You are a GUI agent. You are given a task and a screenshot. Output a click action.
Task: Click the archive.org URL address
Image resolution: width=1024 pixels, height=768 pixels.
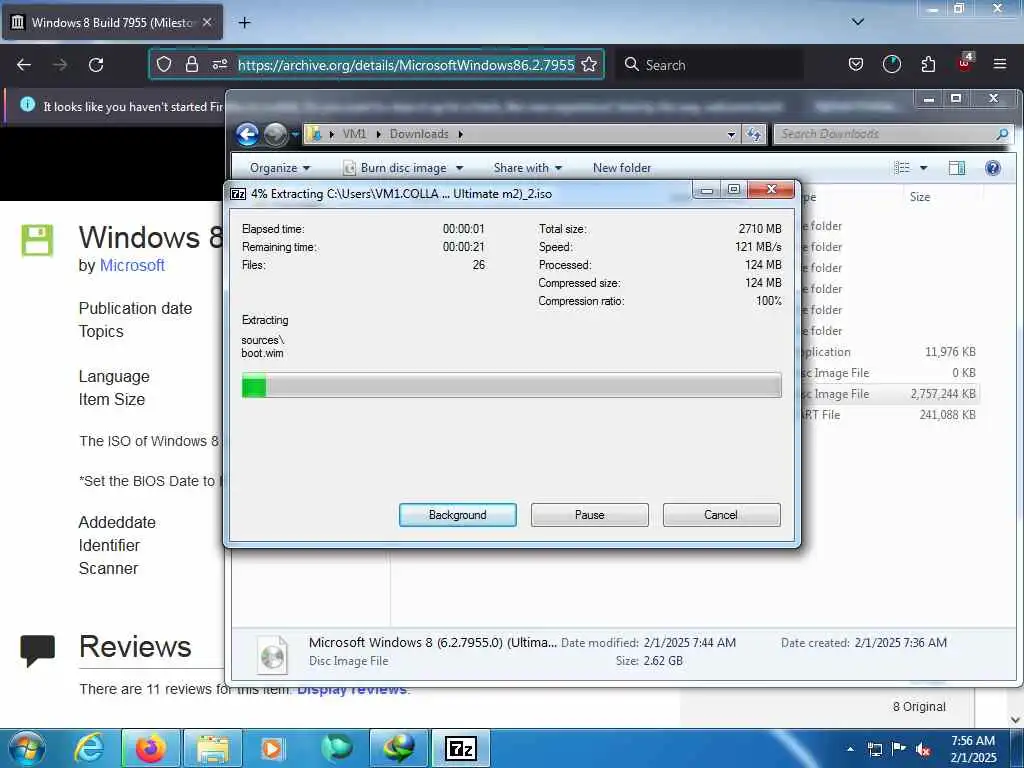[406, 65]
